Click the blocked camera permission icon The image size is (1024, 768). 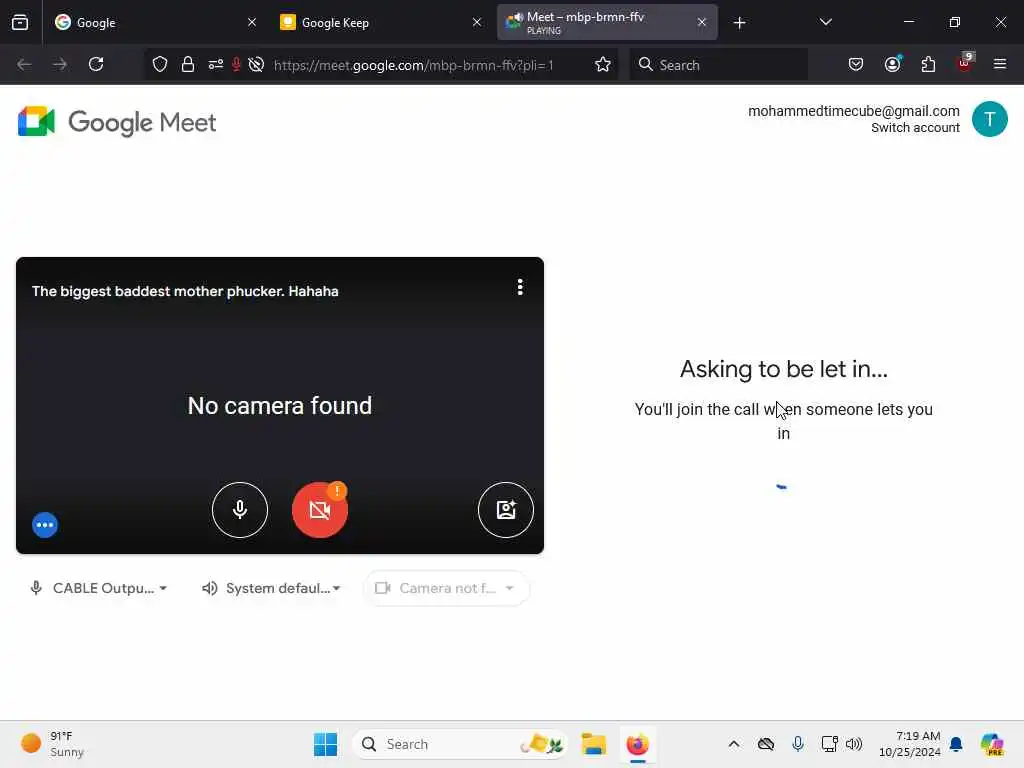coord(257,64)
